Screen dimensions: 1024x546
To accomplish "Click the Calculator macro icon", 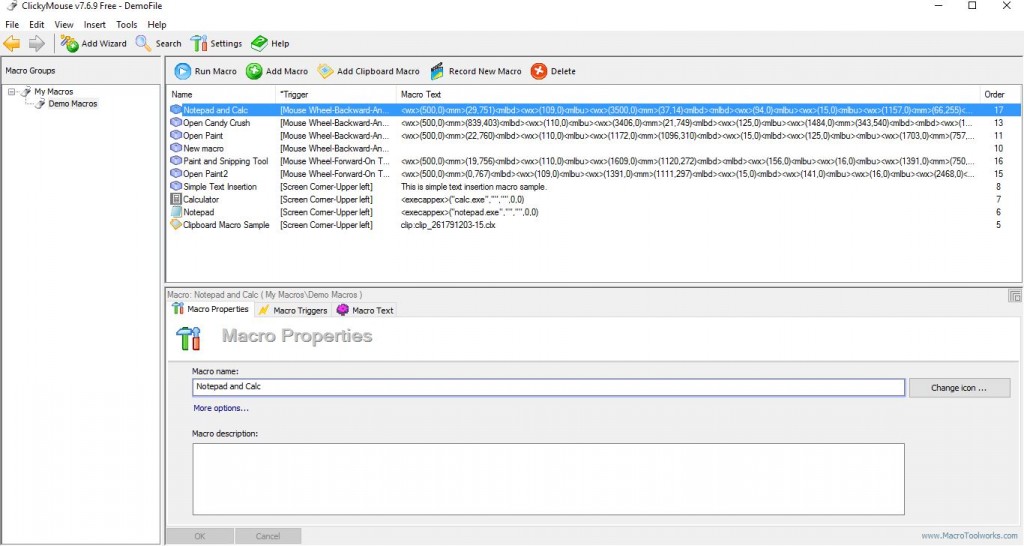I will tap(176, 199).
